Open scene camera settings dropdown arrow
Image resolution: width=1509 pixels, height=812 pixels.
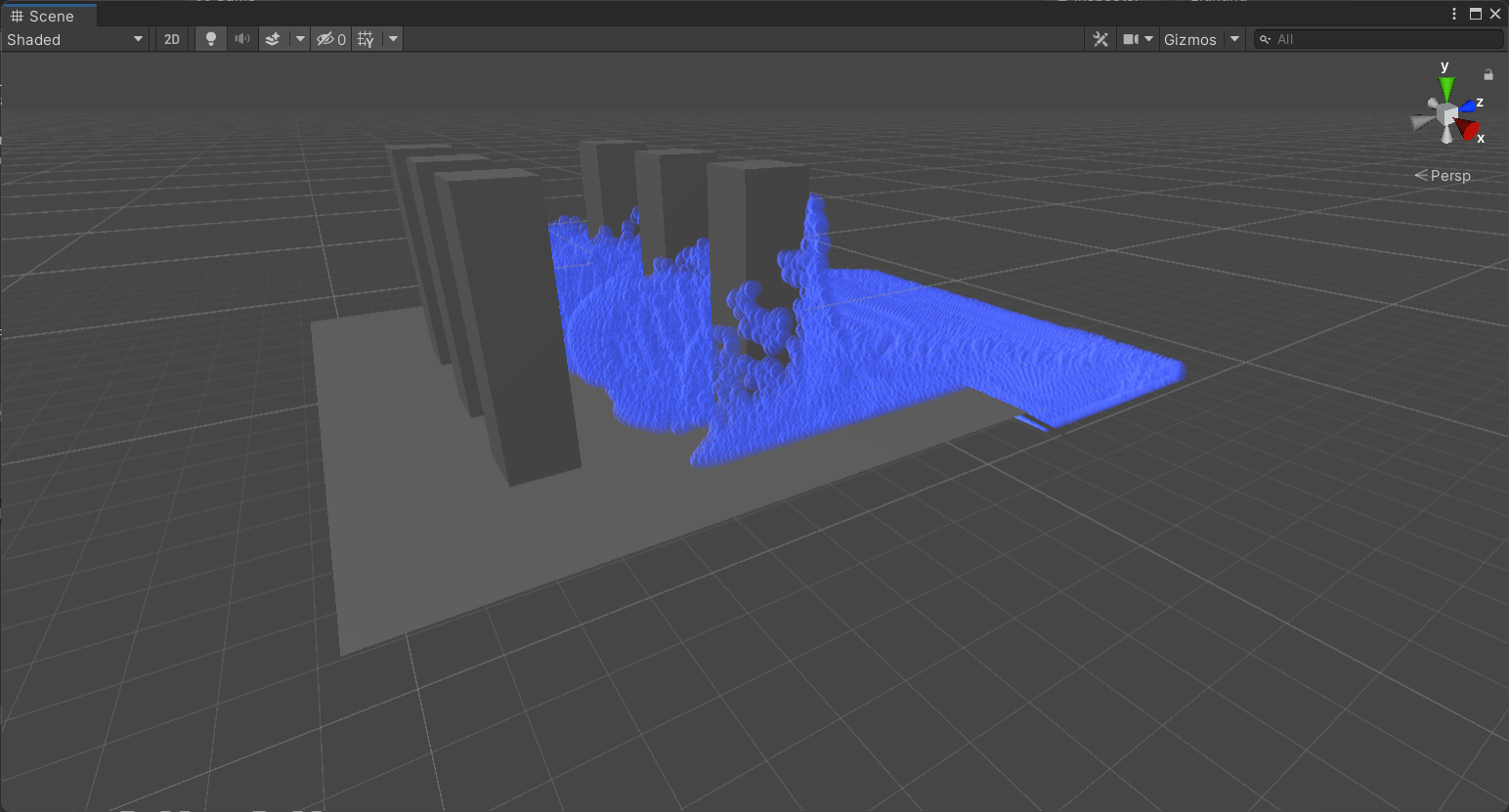pos(1149,39)
